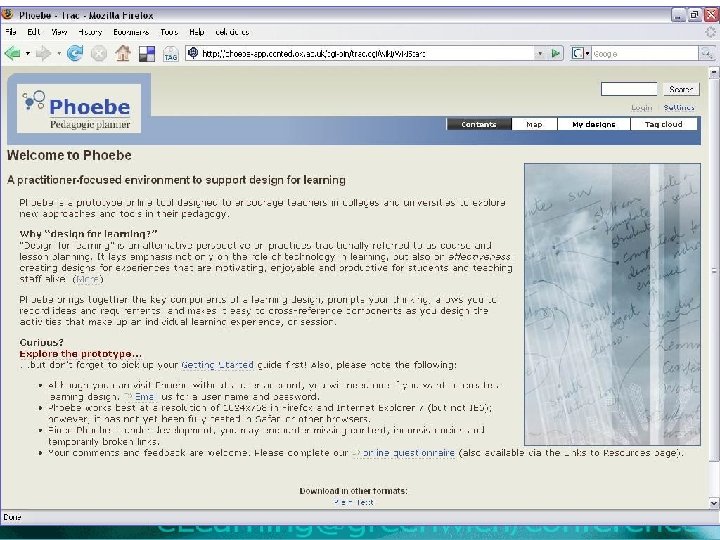This screenshot has width=720, height=540.
Task: Click the 'Done' status bar text
Action: click(x=12, y=517)
